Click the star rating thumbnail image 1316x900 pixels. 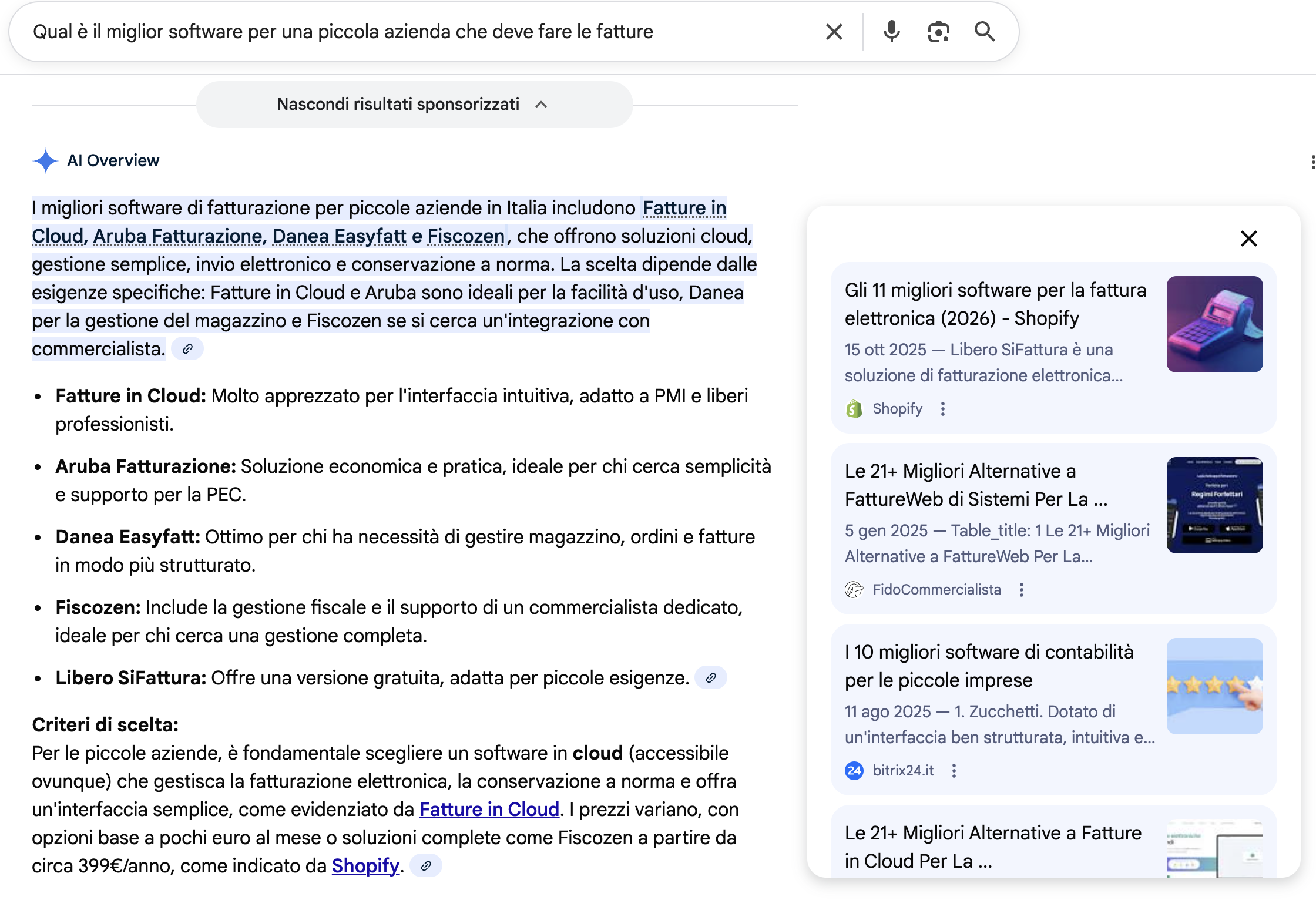(x=1214, y=686)
